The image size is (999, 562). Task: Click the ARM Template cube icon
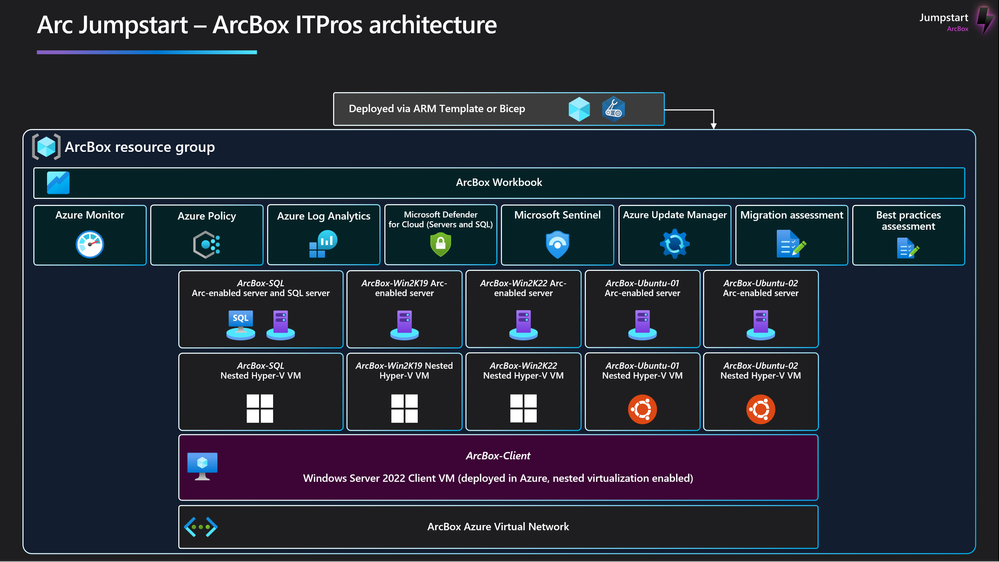coord(579,109)
